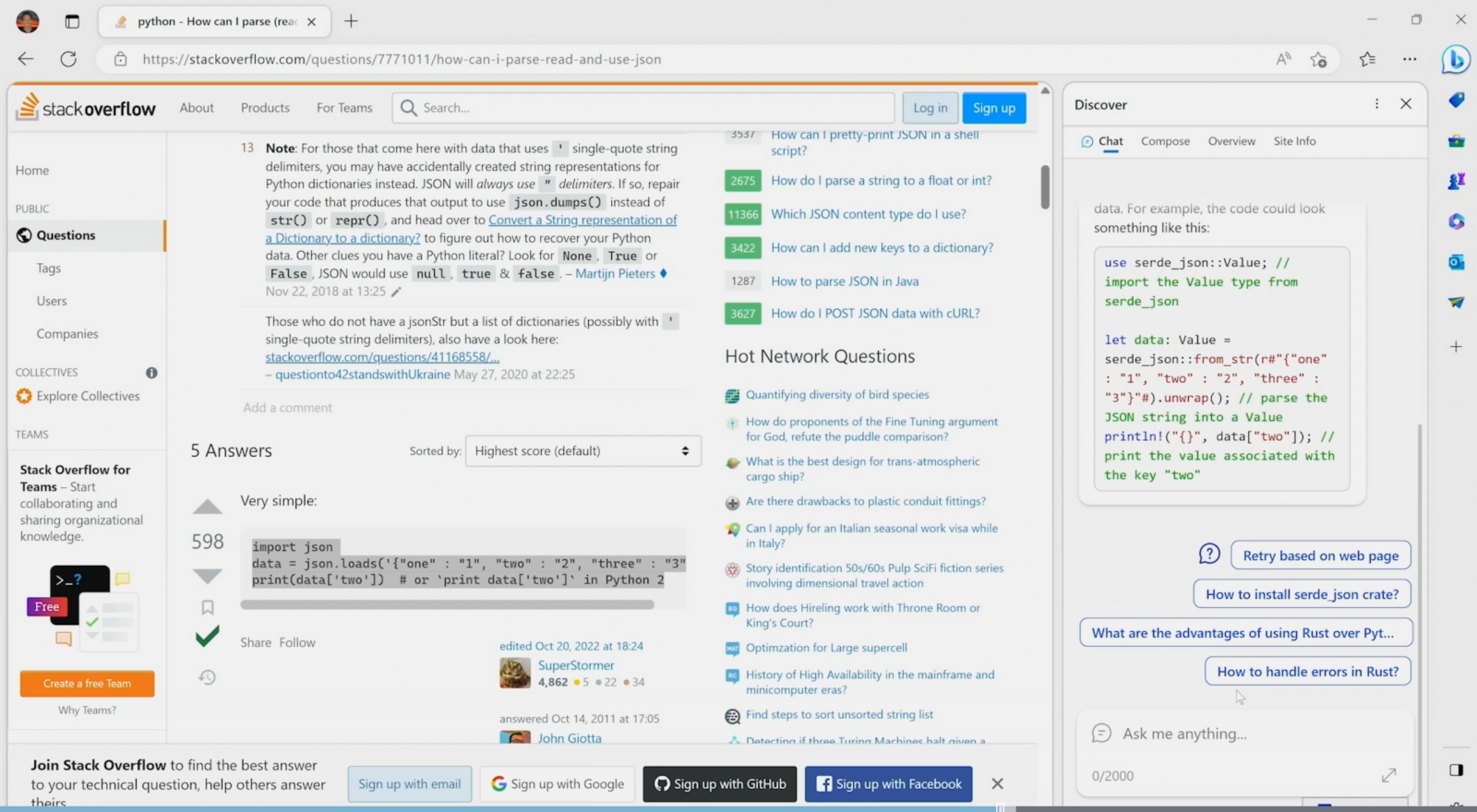This screenshot has width=1477, height=812.
Task: Open the favorites list icon
Action: (1367, 59)
